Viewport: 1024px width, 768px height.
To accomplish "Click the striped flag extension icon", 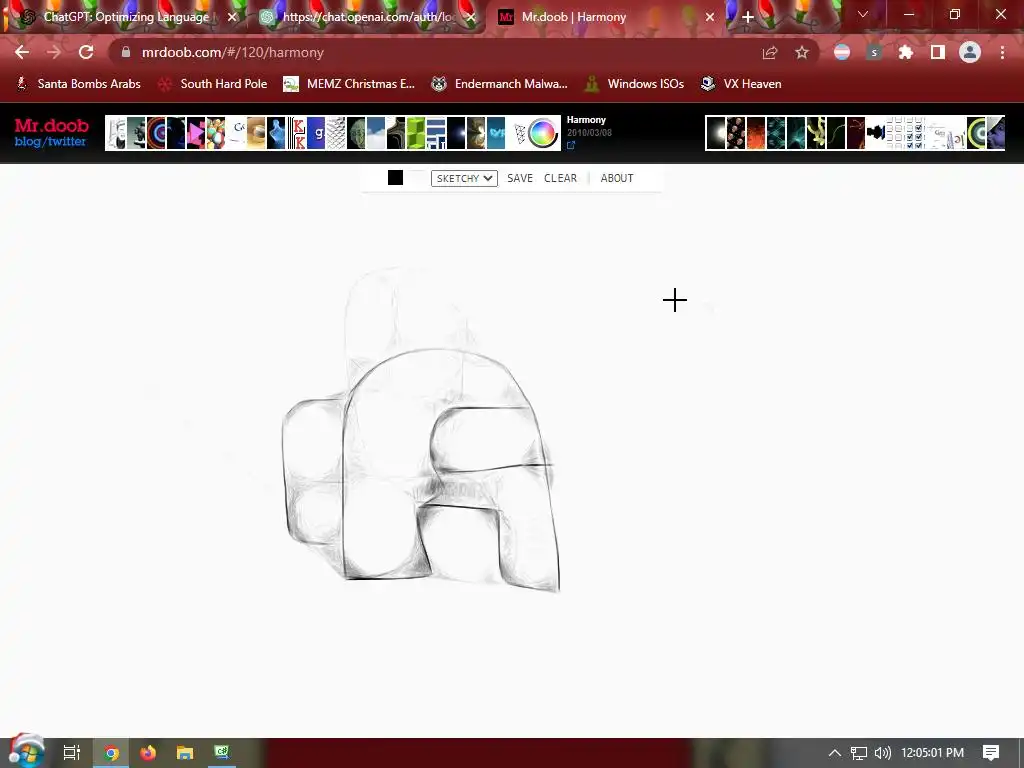I will [842, 52].
